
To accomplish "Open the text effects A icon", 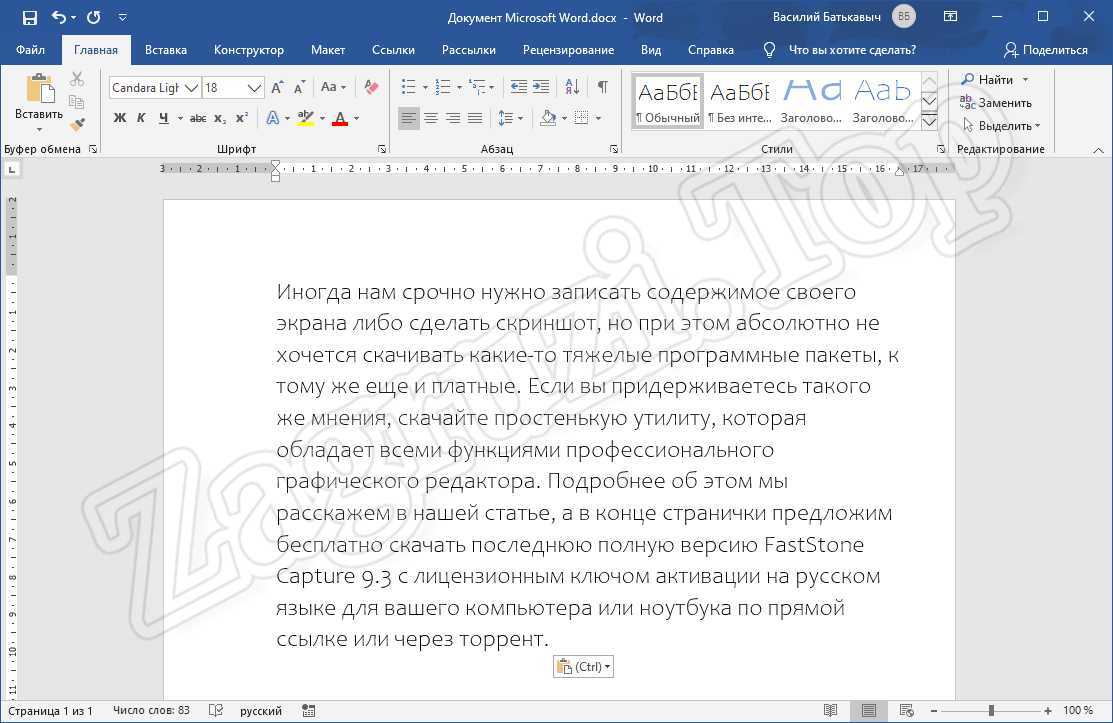I will tap(273, 118).
